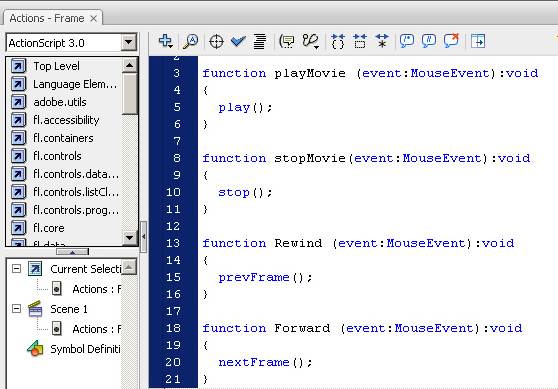Image resolution: width=558 pixels, height=389 pixels.
Task: Remove comment from selection
Action: [451, 41]
